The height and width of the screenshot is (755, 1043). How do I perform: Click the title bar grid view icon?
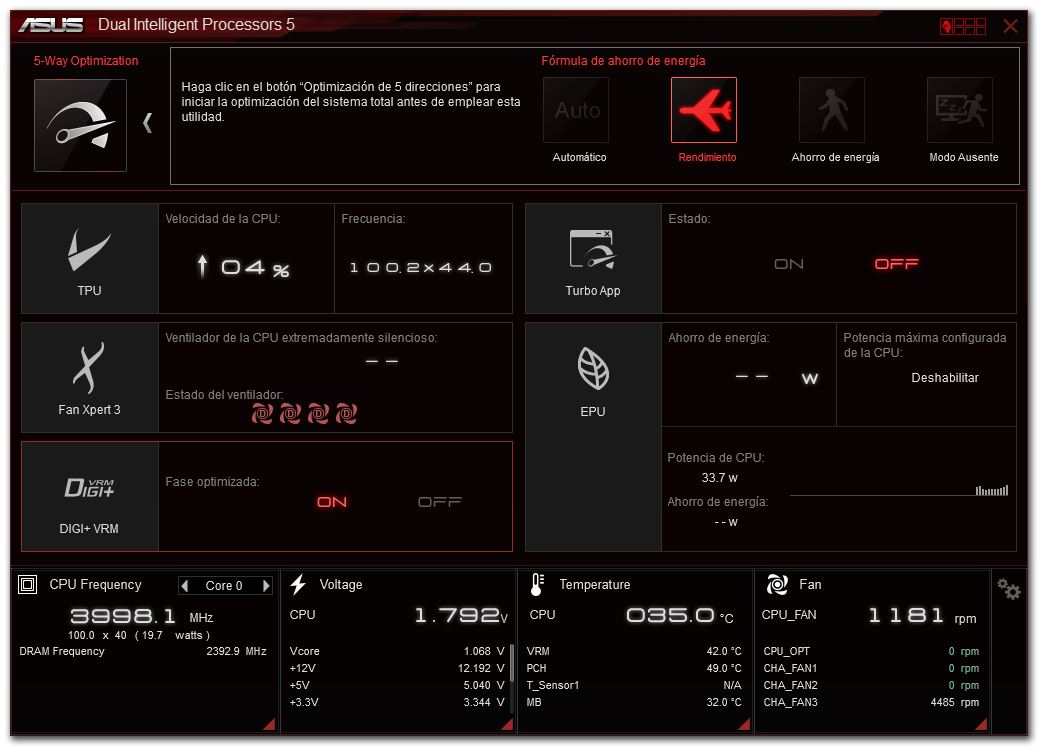point(963,26)
